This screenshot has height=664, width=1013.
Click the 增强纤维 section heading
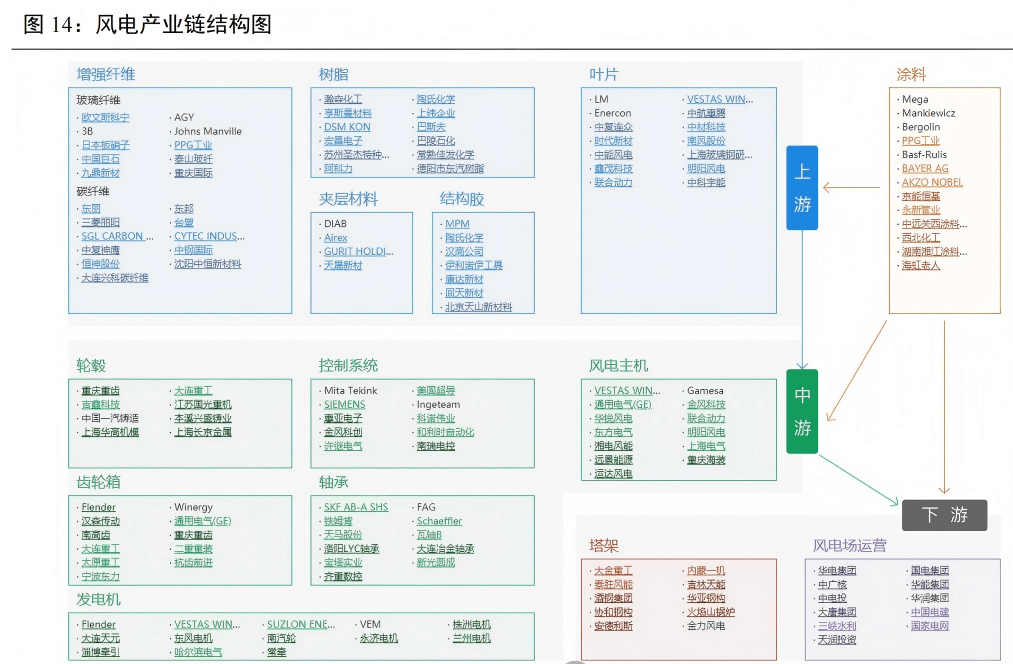(x=106, y=74)
